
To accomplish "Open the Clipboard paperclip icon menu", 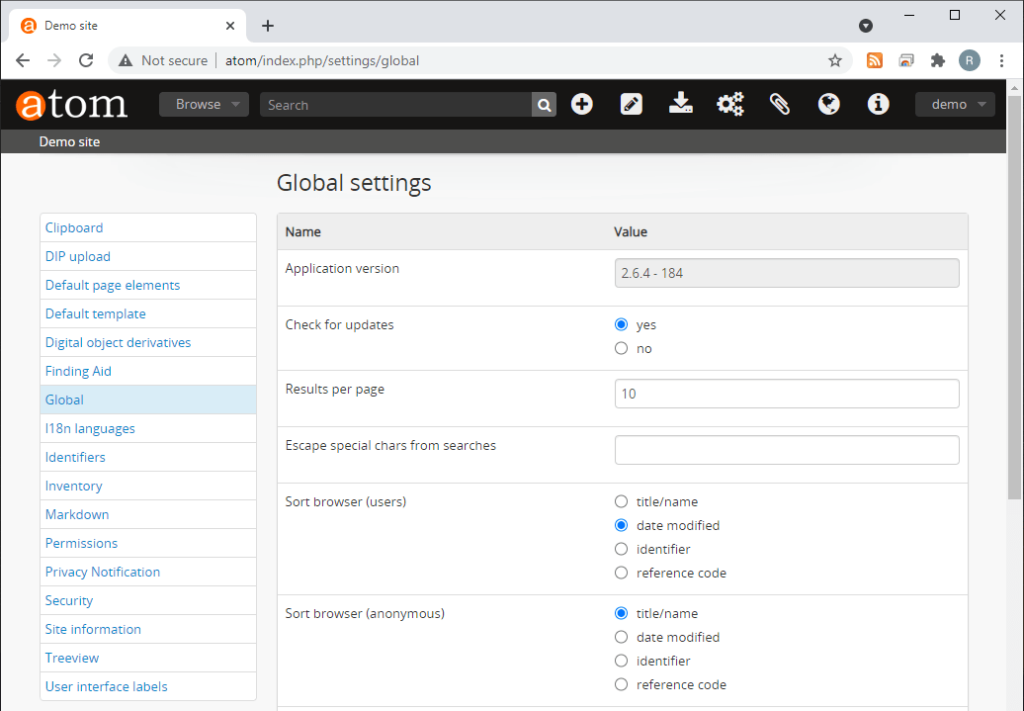I will click(780, 104).
